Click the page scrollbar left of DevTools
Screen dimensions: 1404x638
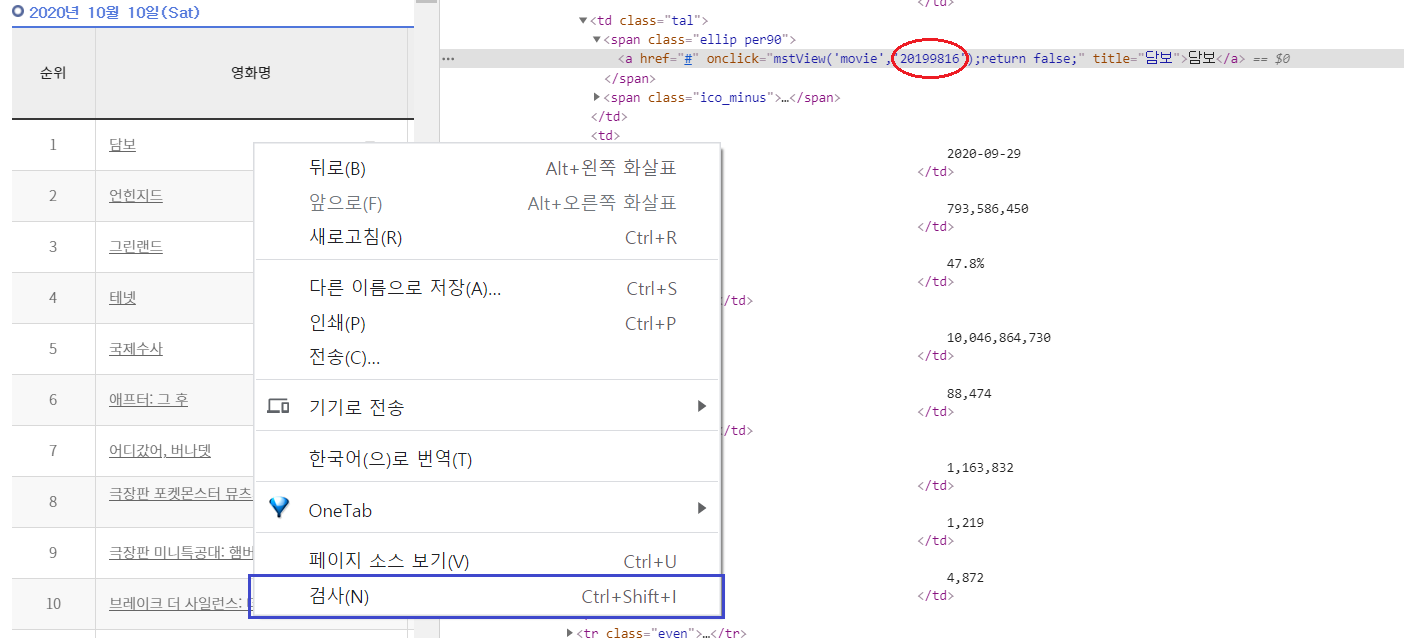tap(426, 319)
